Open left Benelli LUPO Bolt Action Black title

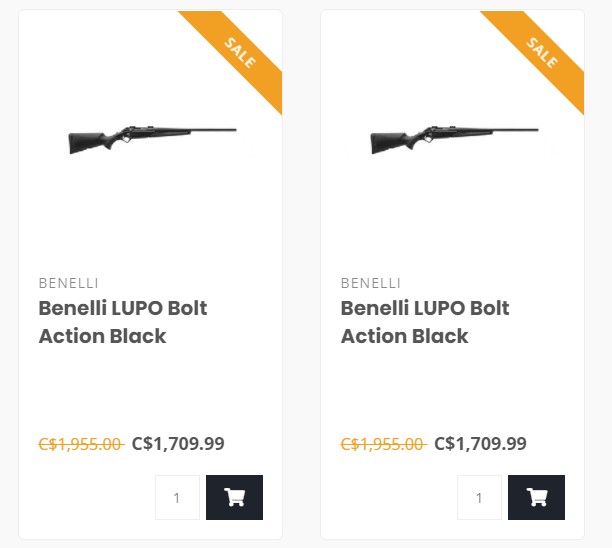click(122, 321)
